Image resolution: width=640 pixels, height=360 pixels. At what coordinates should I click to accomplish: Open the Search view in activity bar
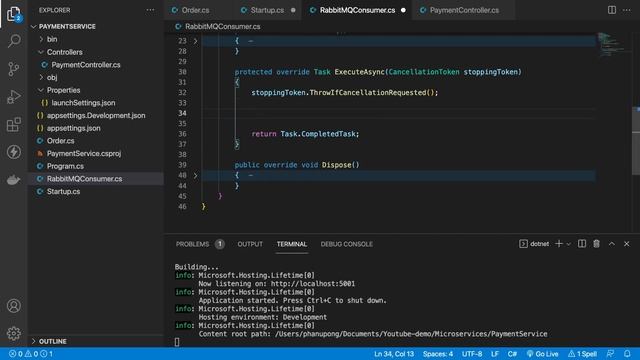tap(13, 41)
